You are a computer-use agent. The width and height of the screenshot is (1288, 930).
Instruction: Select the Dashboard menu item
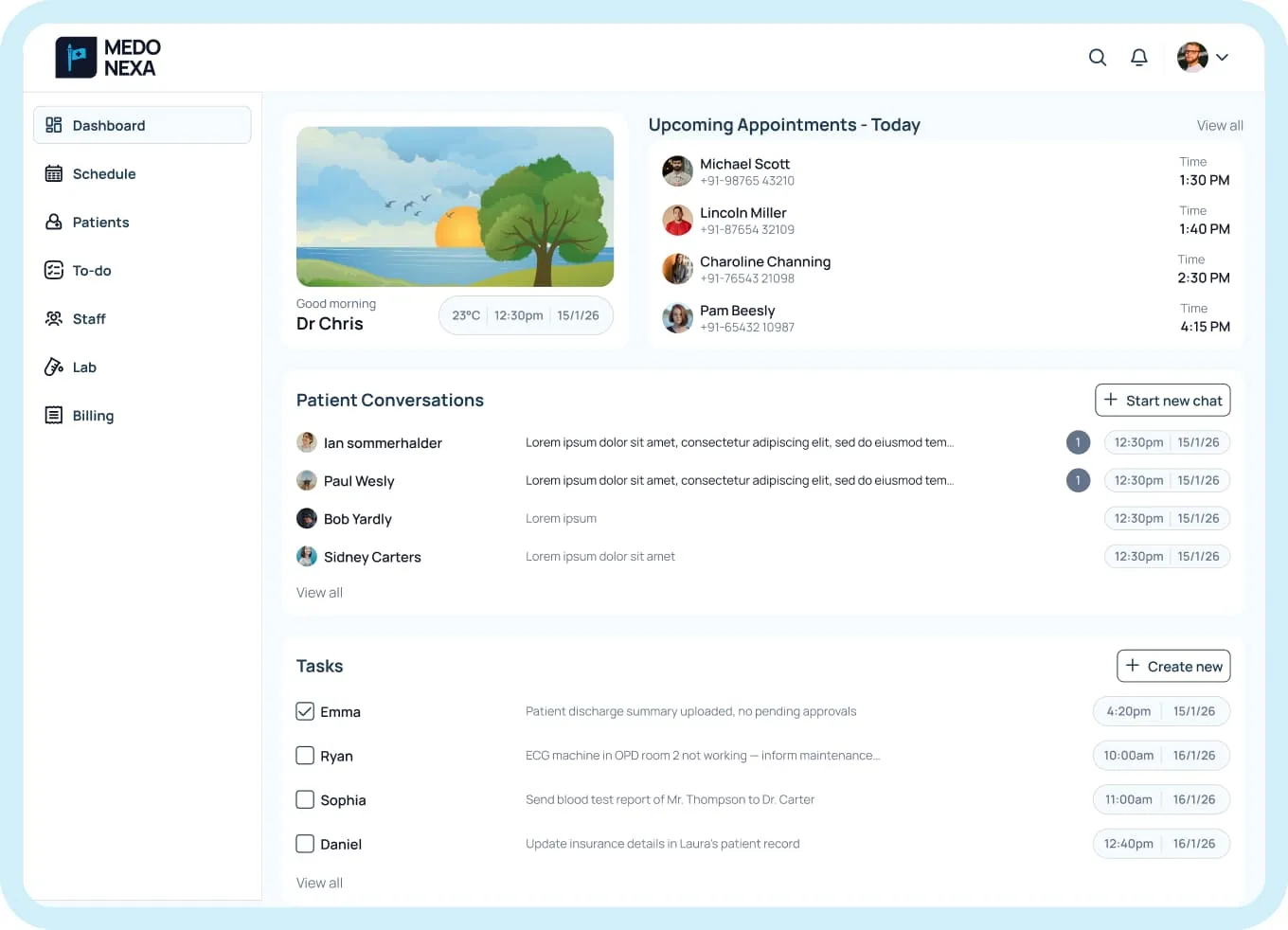click(108, 125)
